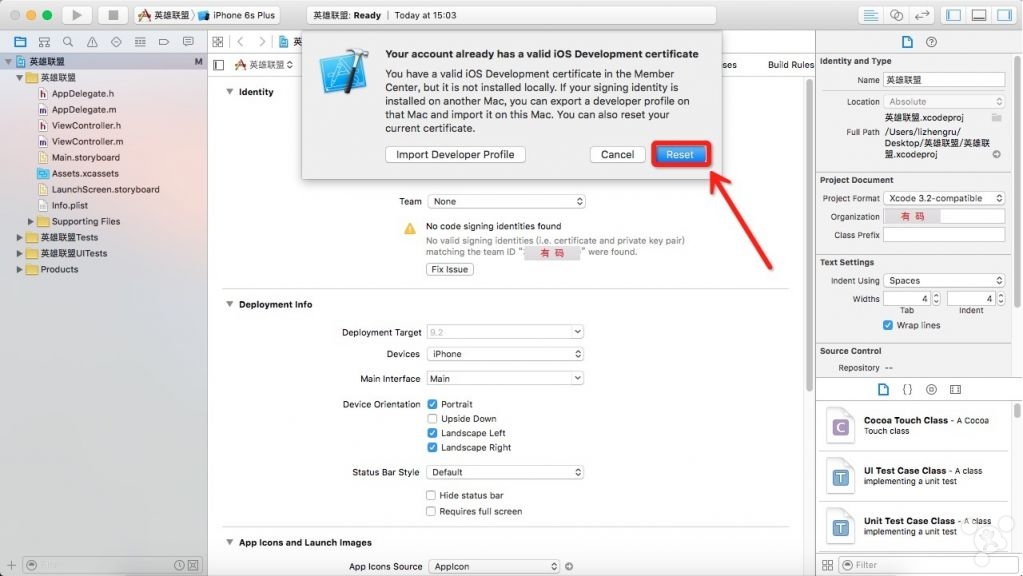Viewport: 1023px width, 576px height.
Task: Open the Build Rules tab
Action: [x=790, y=65]
